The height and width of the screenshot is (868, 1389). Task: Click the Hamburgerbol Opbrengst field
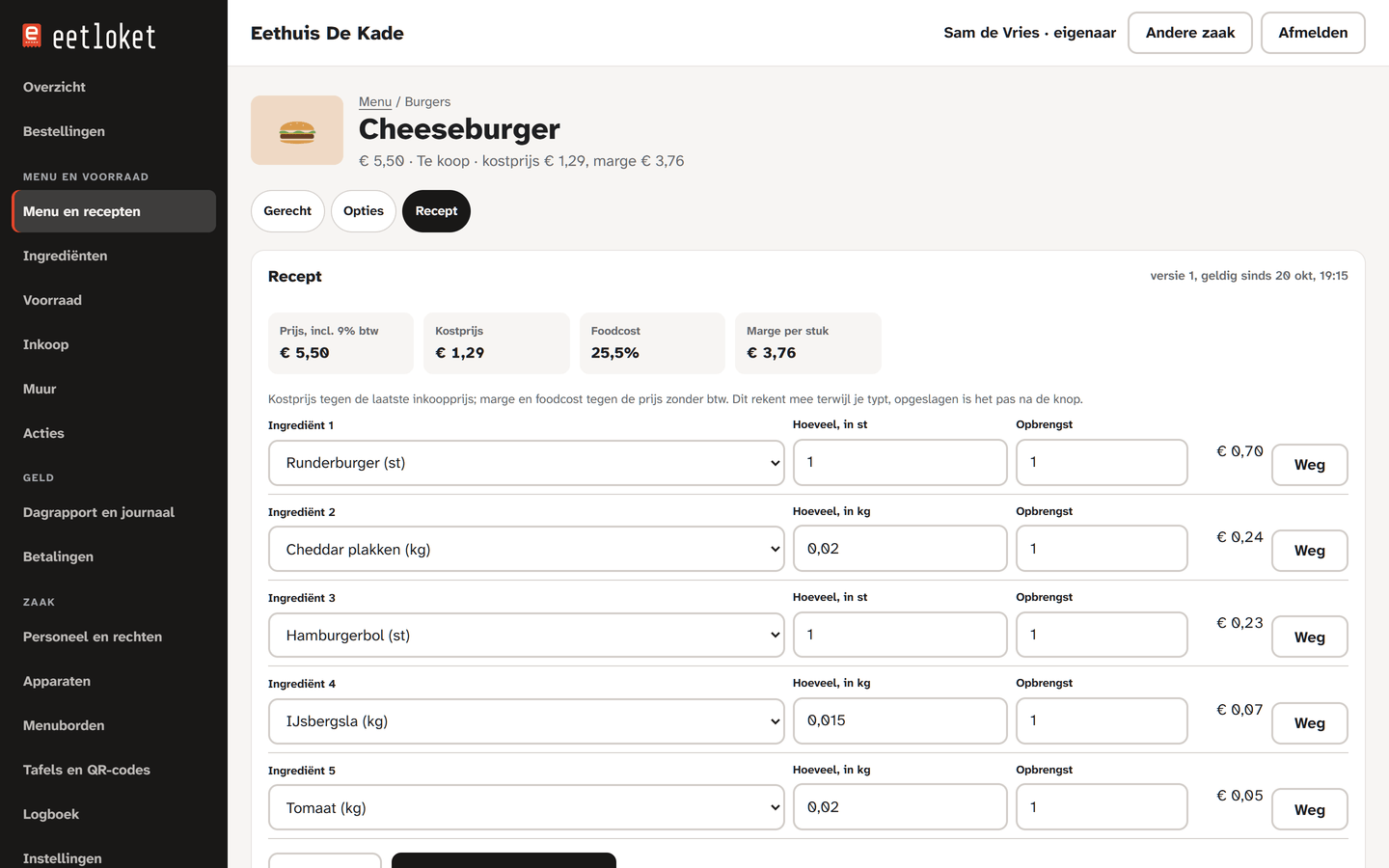point(1102,635)
